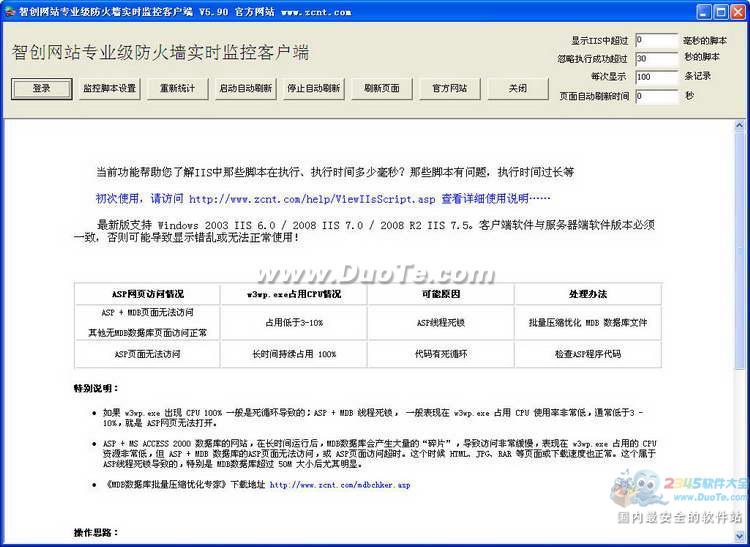Click the scrollbar up arrow
The width and height of the screenshot is (750, 547).
click(x=739, y=125)
